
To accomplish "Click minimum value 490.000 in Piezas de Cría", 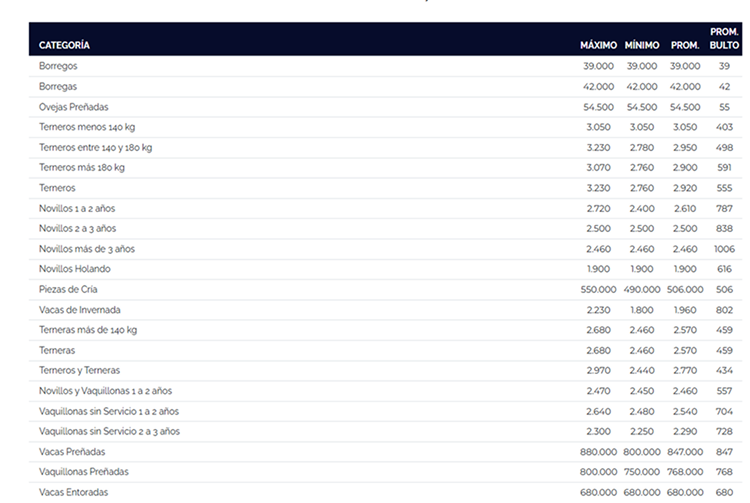I will (x=642, y=289).
